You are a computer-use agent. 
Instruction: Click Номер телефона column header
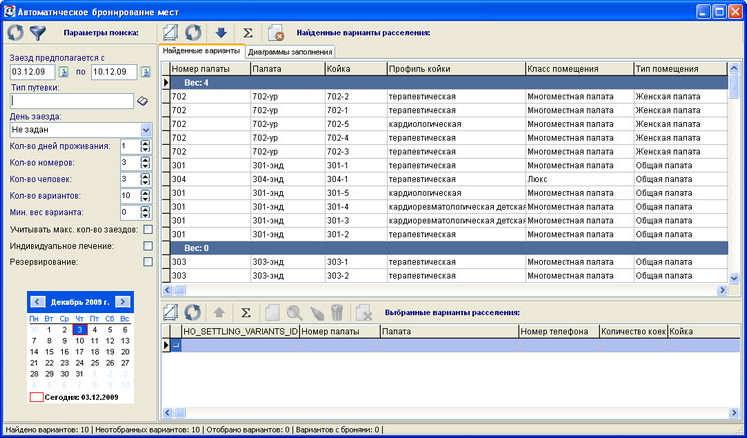coord(559,331)
